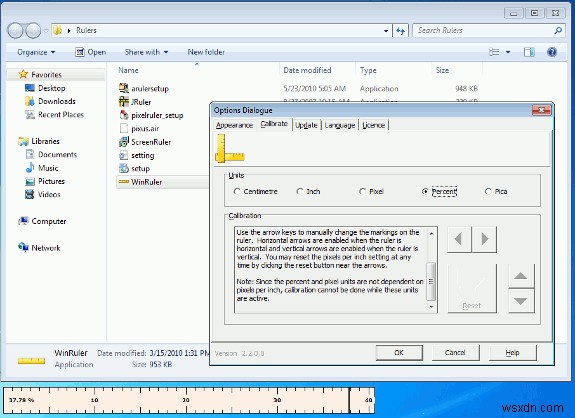The height and width of the screenshot is (418, 575).
Task: Click the Cancel button
Action: [x=455, y=353]
